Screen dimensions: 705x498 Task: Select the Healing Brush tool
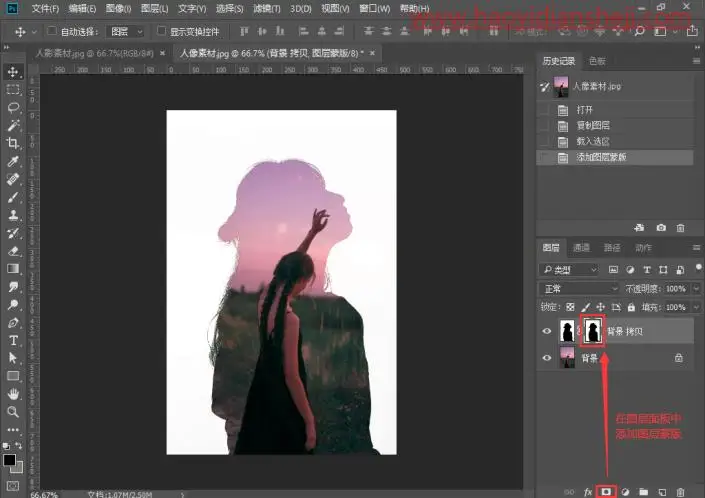click(13, 179)
